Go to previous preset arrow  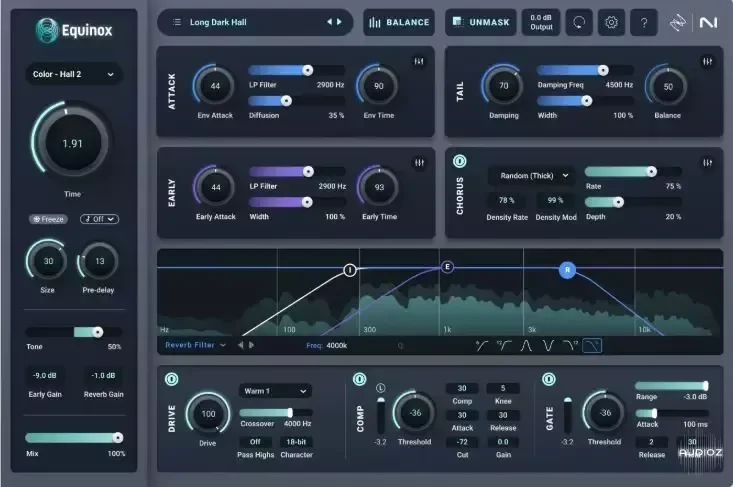329,22
